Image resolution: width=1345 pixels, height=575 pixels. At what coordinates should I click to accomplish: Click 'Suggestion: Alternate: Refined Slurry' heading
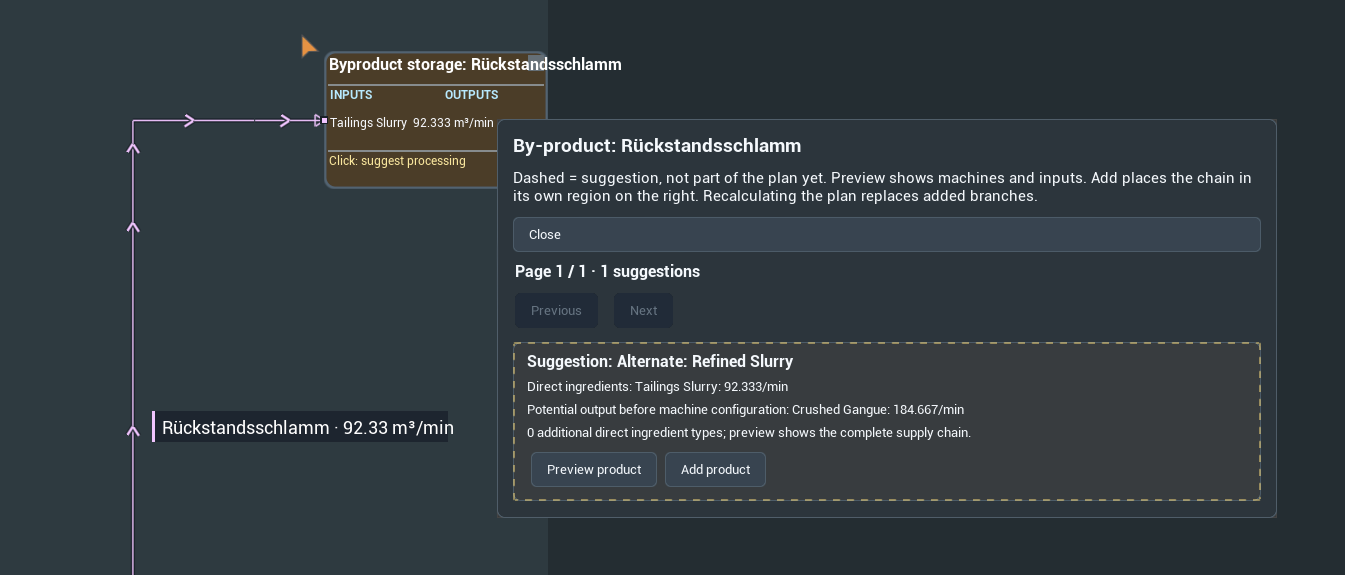tap(660, 361)
